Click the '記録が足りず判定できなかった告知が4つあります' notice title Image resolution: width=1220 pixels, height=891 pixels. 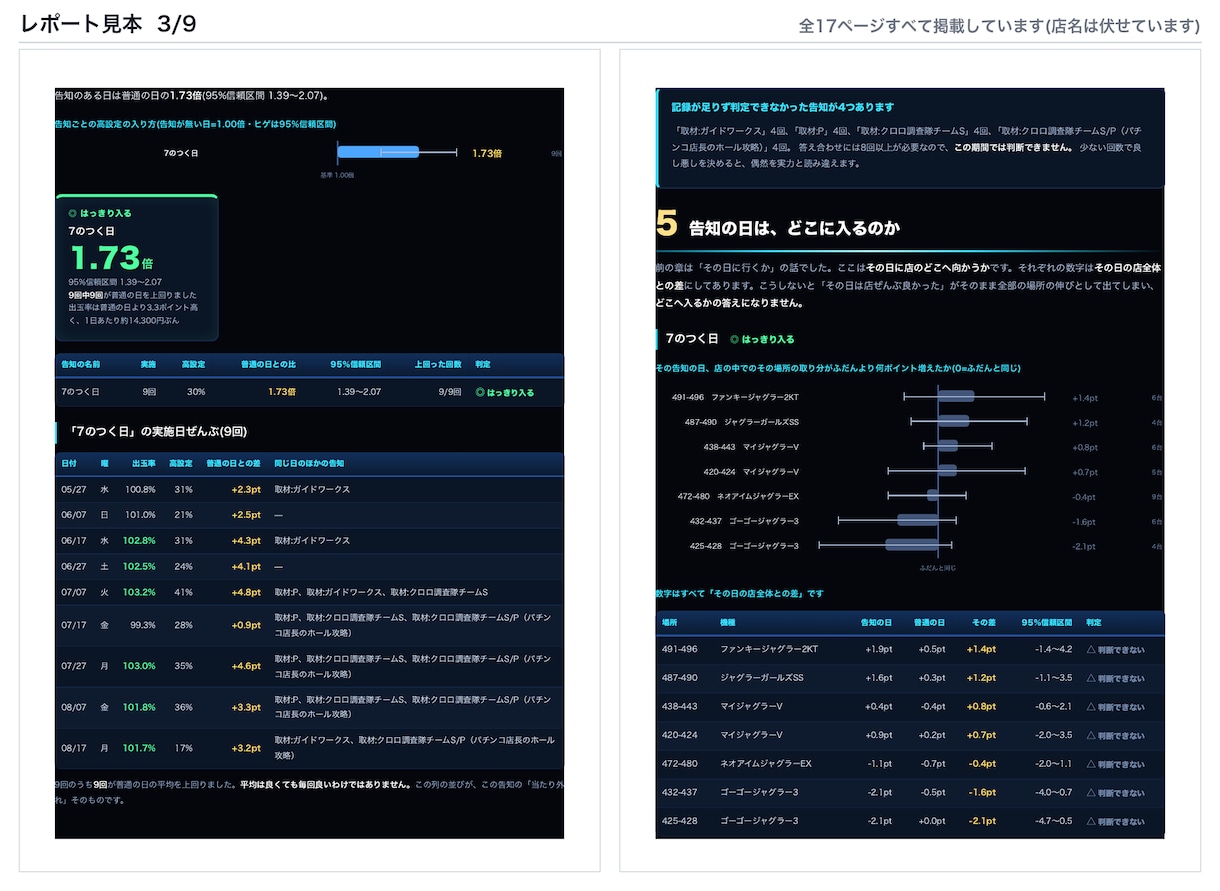tap(783, 107)
